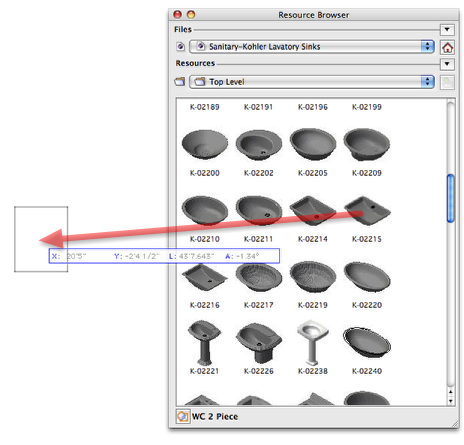Select the K-02200 sink thumbnail
Screen dimensions: 464x445
click(205, 144)
